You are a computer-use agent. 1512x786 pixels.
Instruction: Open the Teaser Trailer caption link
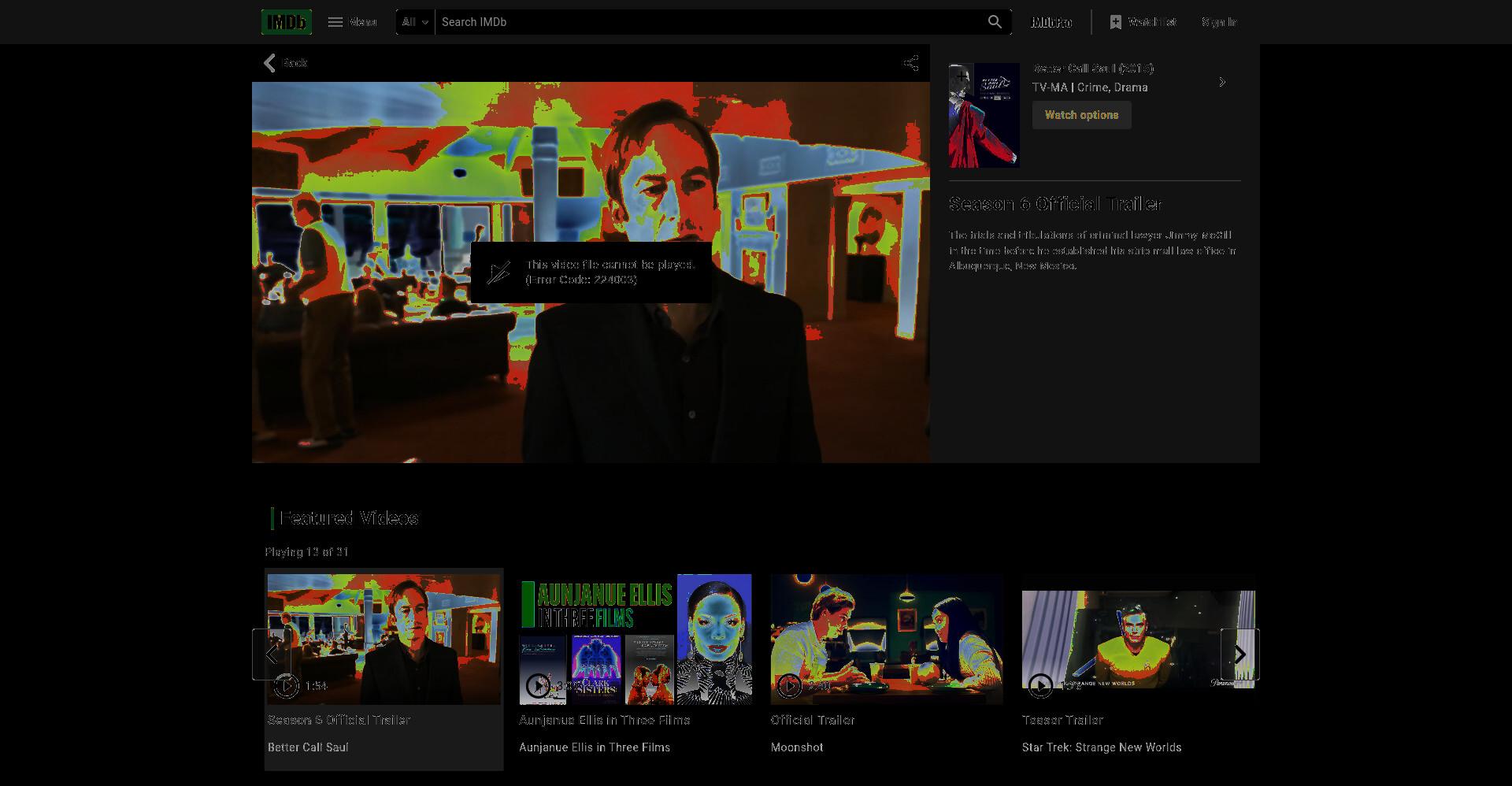click(x=1062, y=720)
